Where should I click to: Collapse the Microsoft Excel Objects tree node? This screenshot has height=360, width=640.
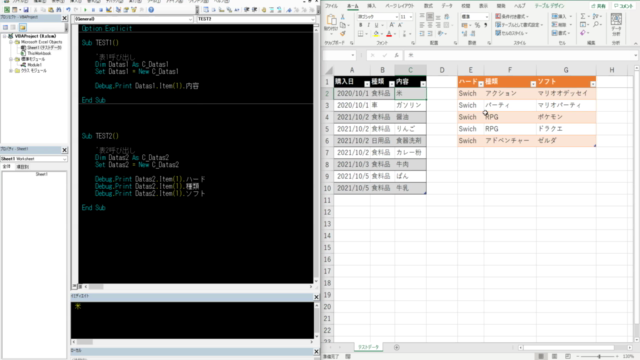point(11,42)
